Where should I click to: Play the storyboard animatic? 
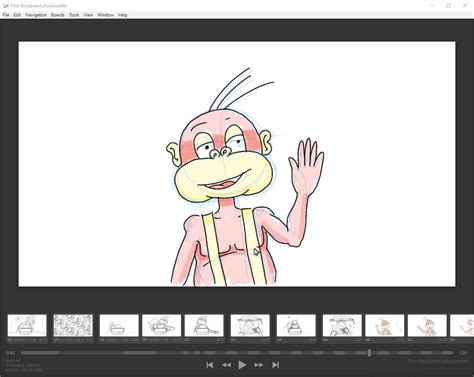click(242, 365)
